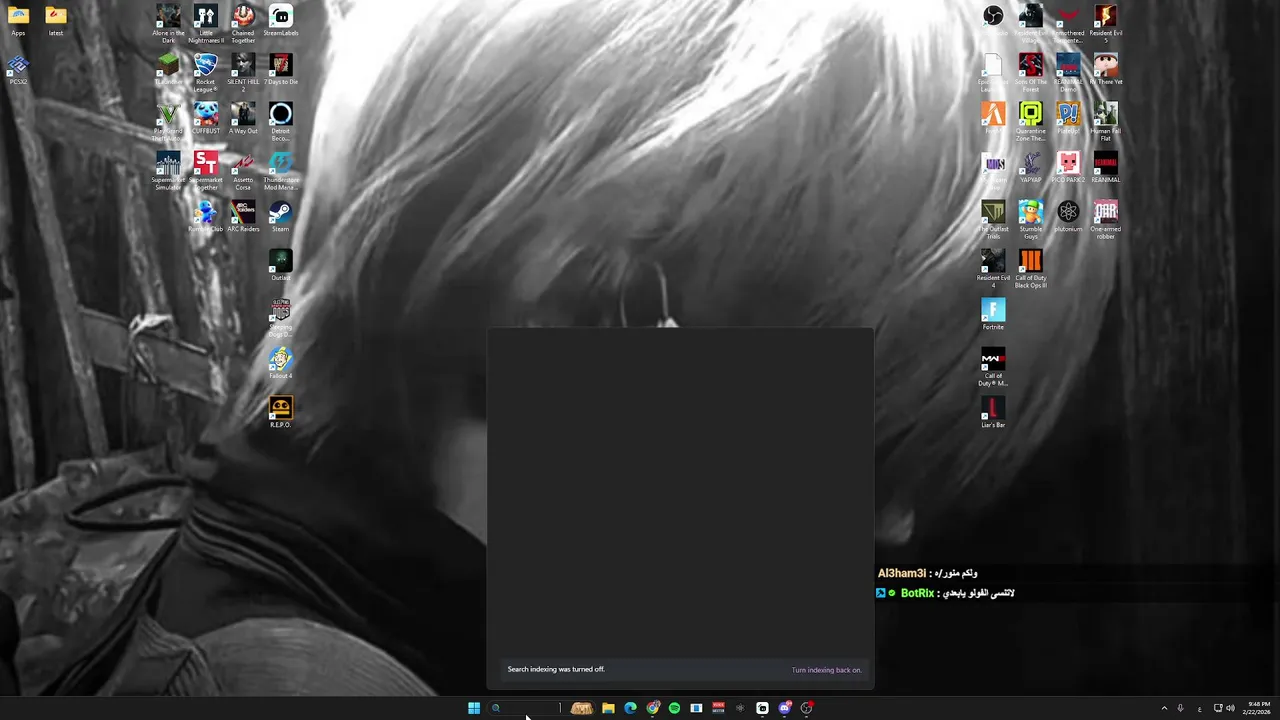Expand hidden system tray icons
The height and width of the screenshot is (720, 1280).
pos(1164,708)
